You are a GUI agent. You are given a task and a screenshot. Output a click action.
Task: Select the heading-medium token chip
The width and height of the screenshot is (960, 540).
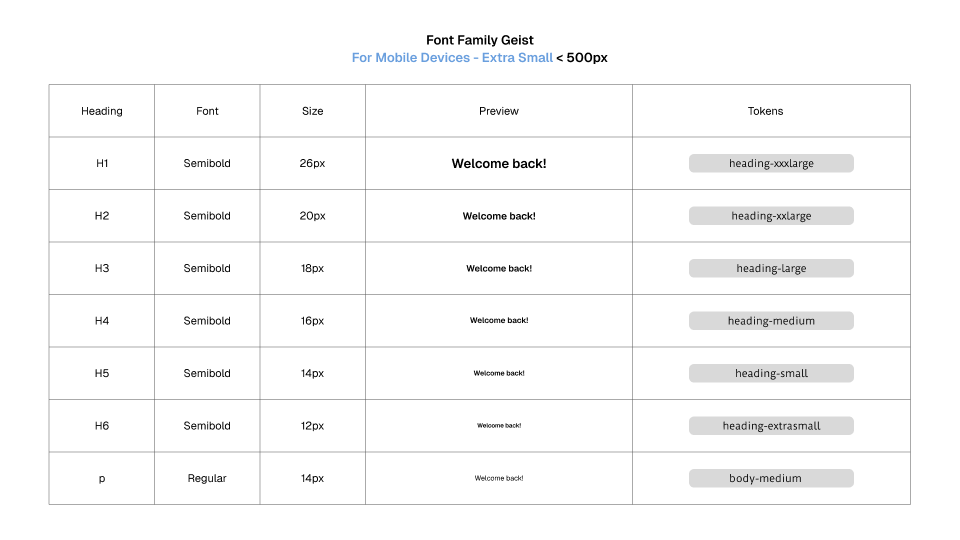(771, 321)
